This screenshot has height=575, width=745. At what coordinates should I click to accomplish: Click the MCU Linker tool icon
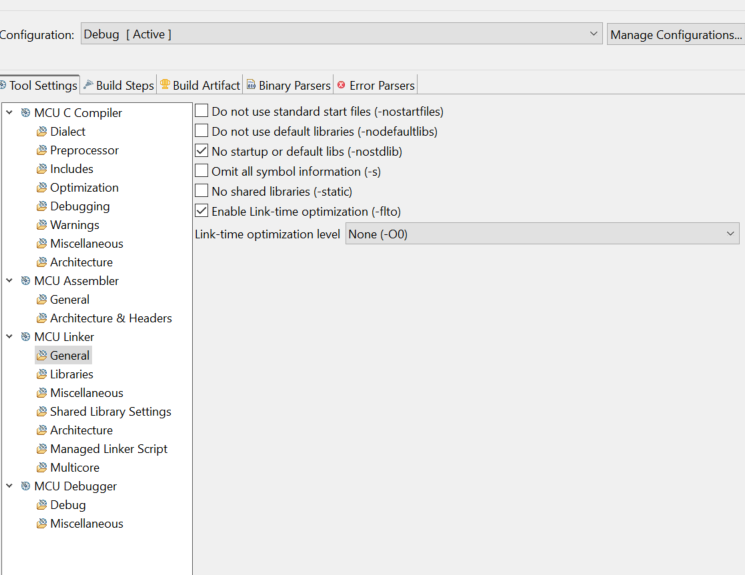(x=25, y=337)
